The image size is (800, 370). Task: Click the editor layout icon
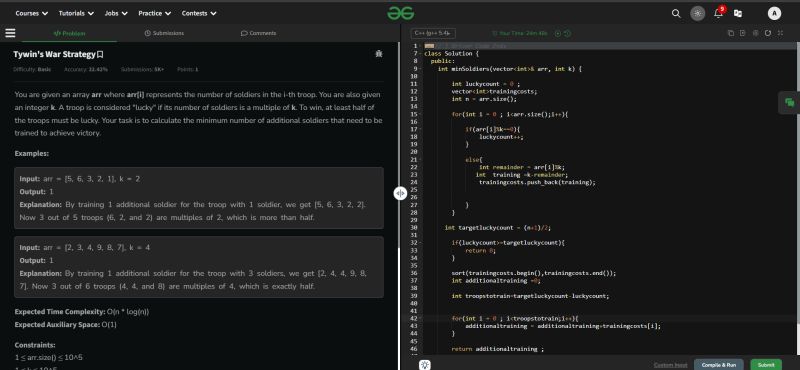[742, 33]
